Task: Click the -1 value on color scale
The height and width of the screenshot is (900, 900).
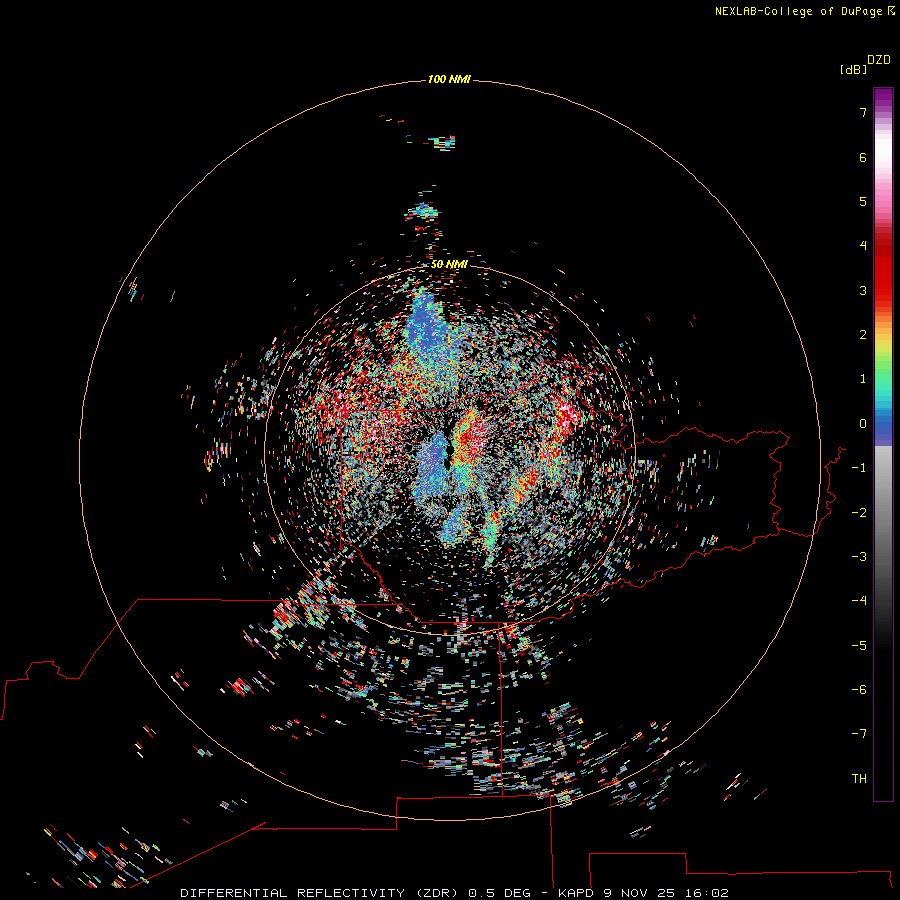Action: [x=859, y=468]
